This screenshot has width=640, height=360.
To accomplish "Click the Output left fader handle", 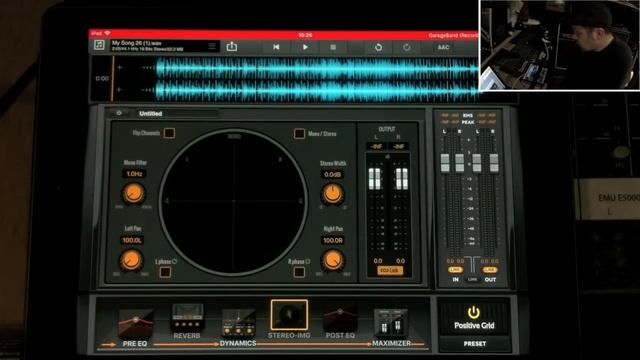I will coord(375,178).
